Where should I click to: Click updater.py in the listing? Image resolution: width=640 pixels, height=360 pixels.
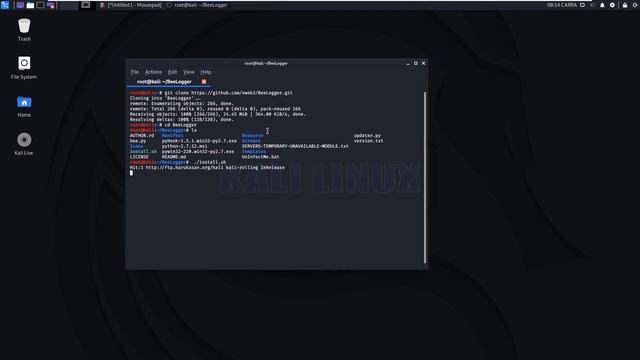click(x=367, y=136)
